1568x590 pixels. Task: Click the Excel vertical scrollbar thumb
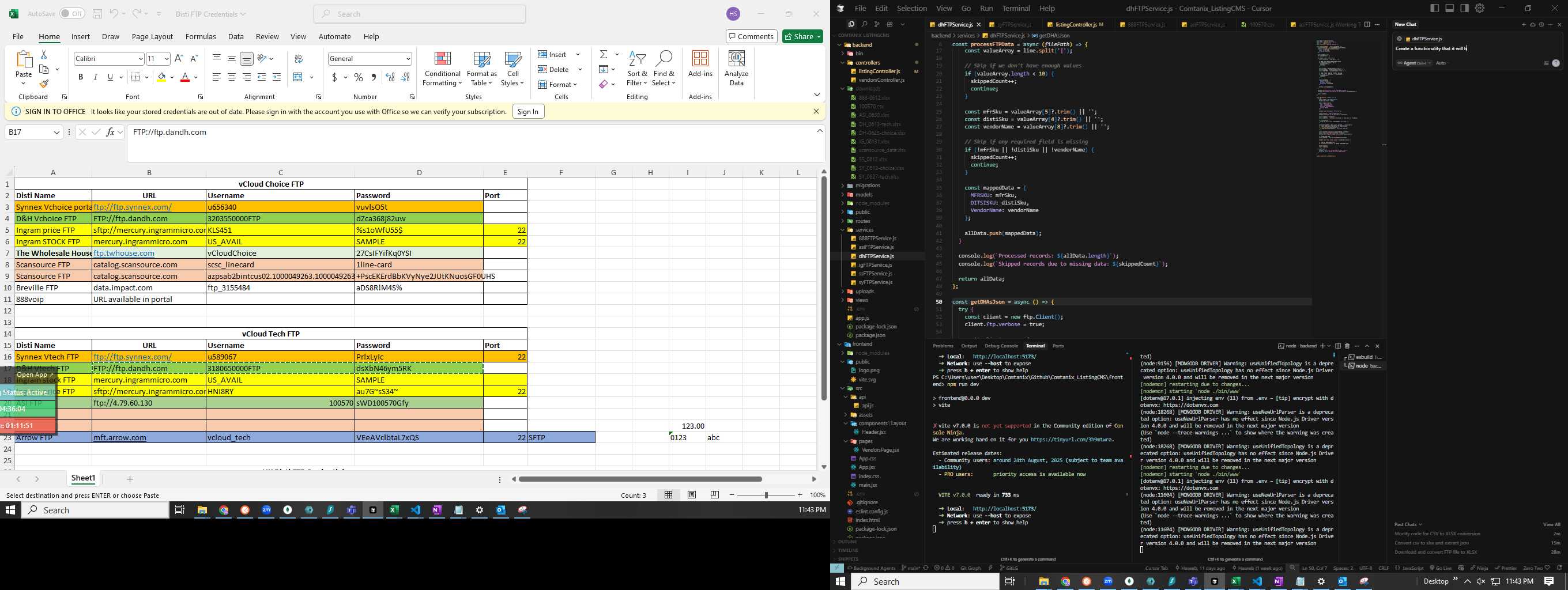pos(824,288)
